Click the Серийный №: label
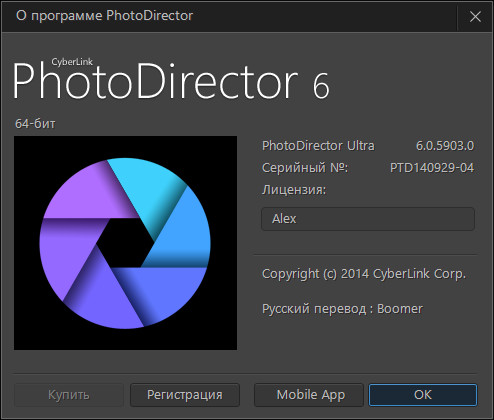The width and height of the screenshot is (494, 420). click(305, 168)
